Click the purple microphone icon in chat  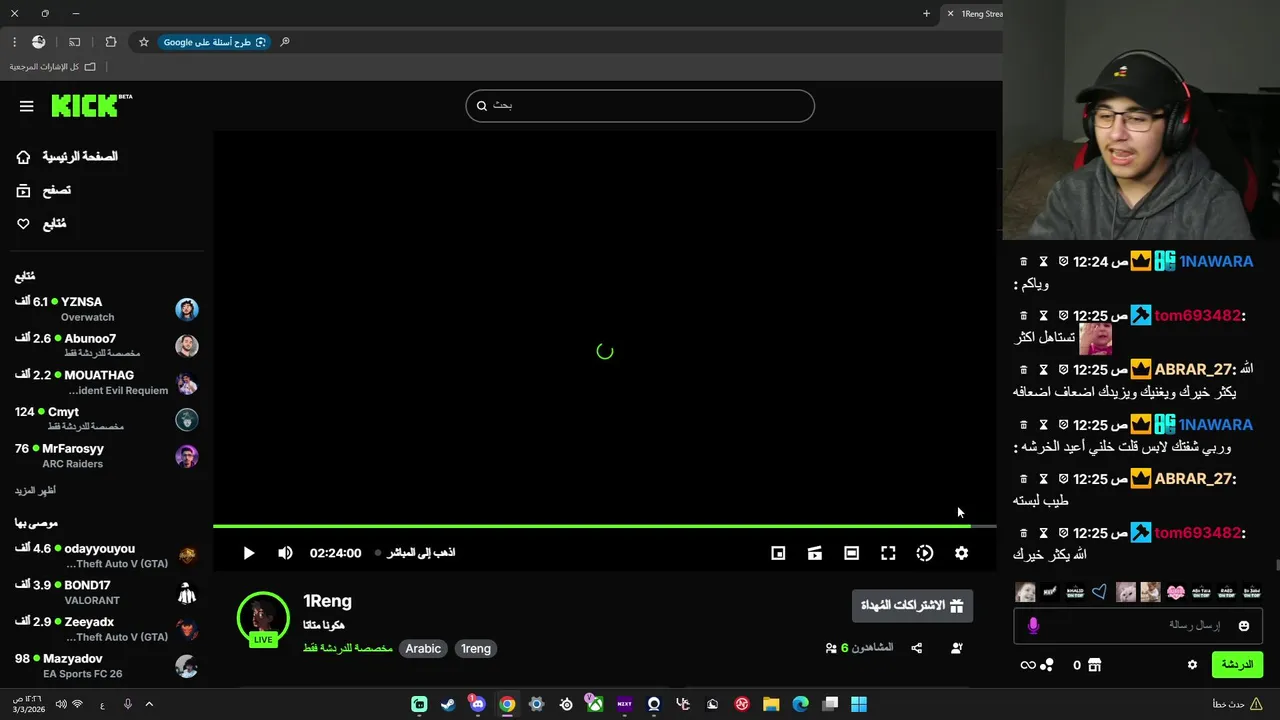1033,626
